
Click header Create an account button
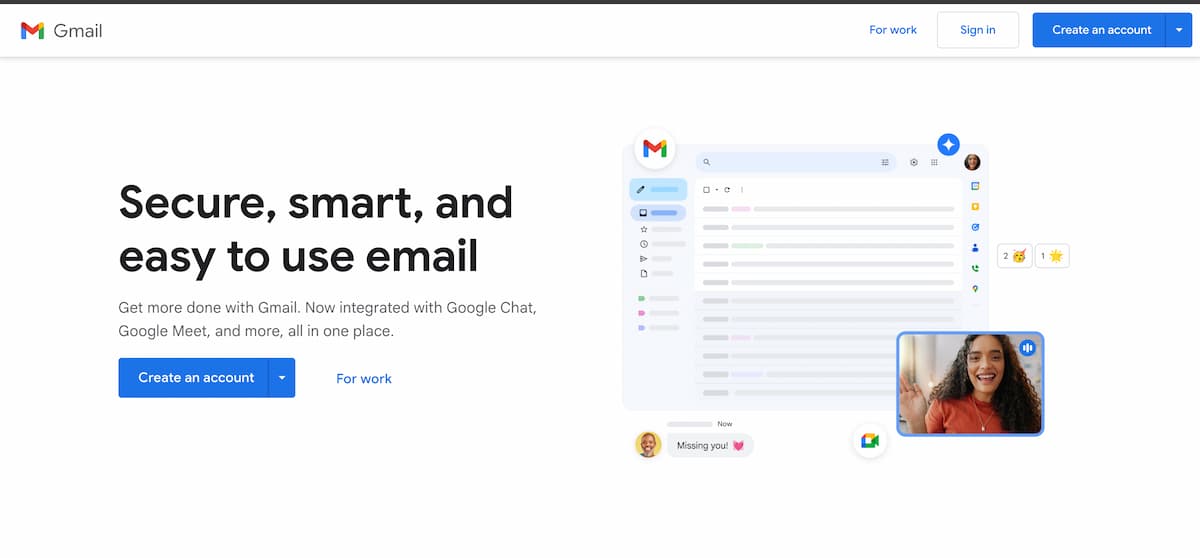(1101, 30)
